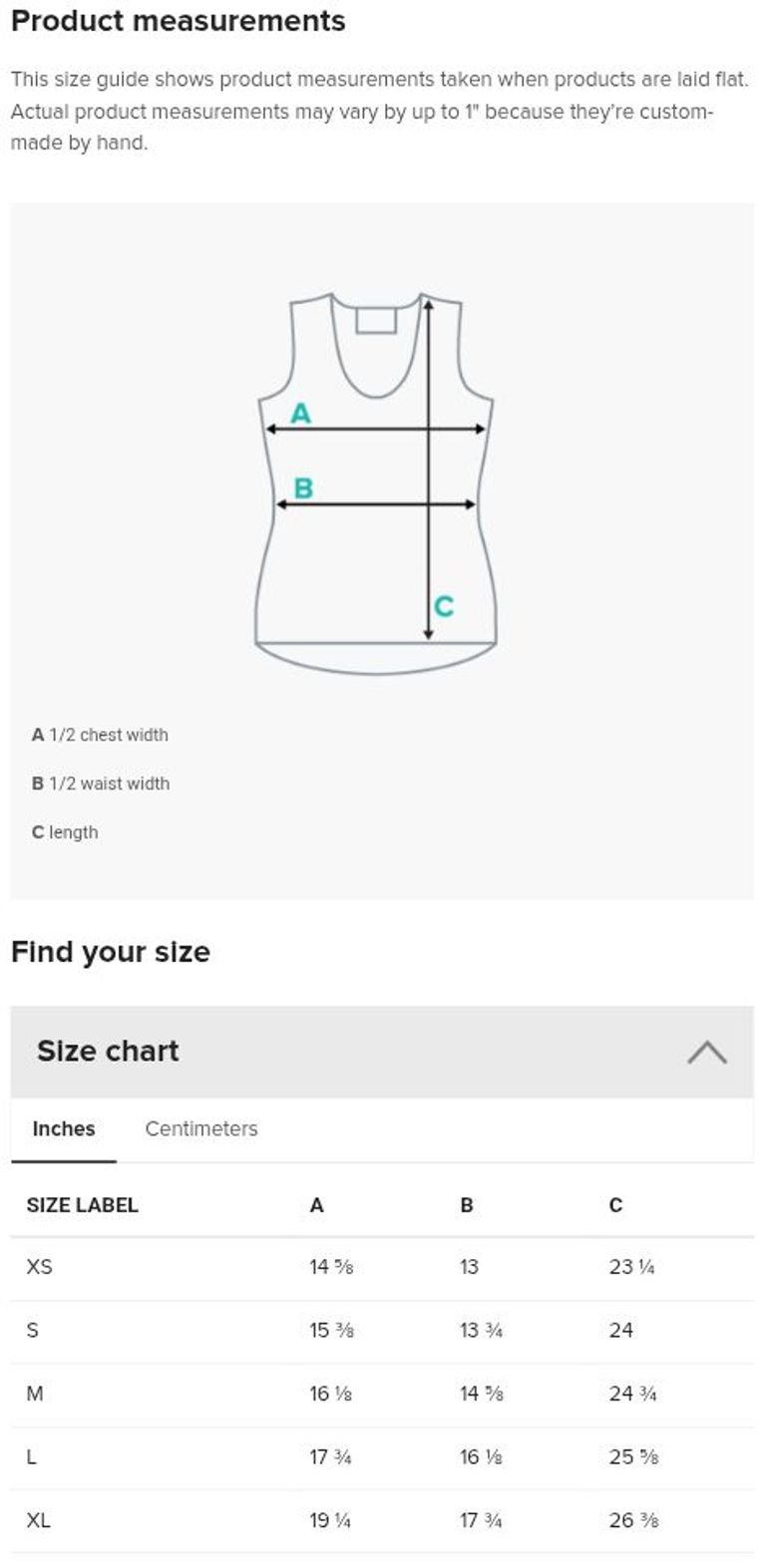Select the XL size row label
This screenshot has width=766, height=1568.
[x=38, y=1520]
